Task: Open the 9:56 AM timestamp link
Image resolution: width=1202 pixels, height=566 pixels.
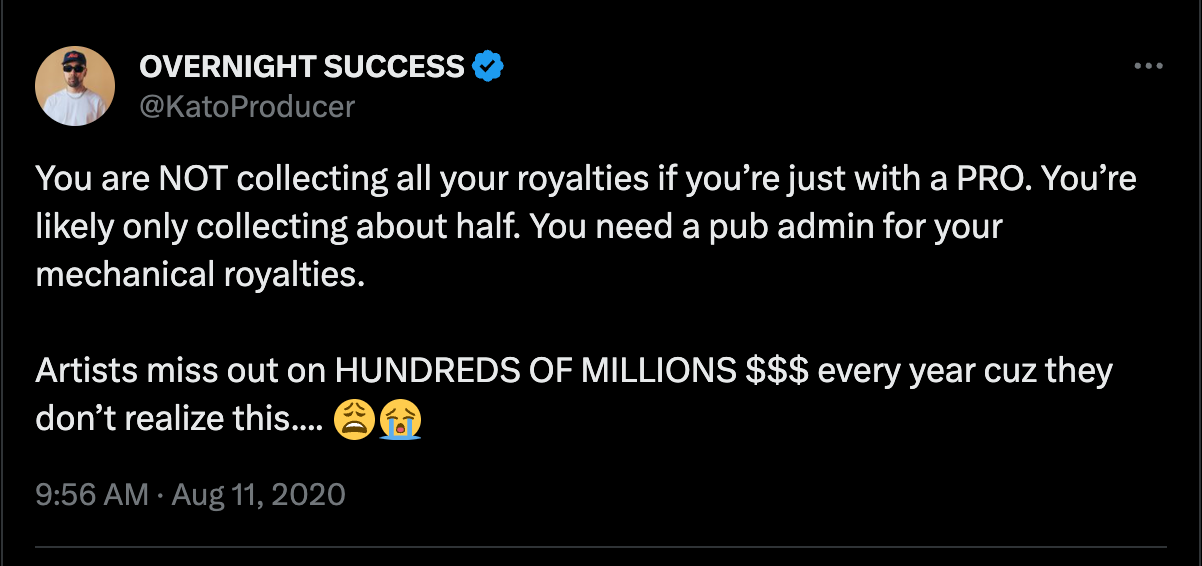Action: pyautogui.click(x=91, y=494)
